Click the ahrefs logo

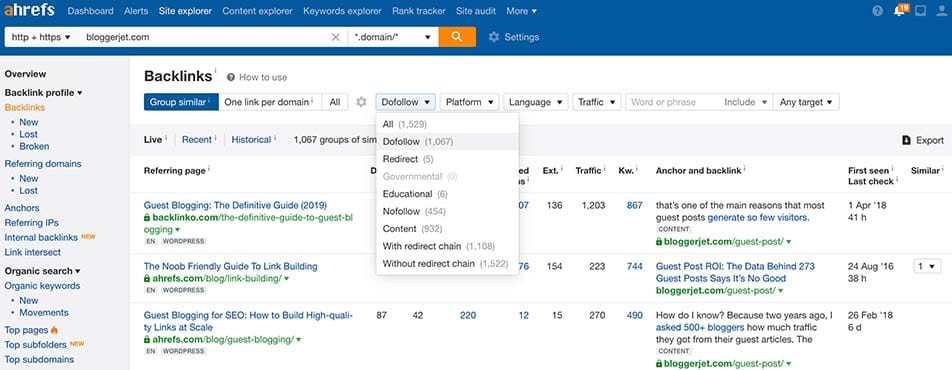click(x=29, y=10)
